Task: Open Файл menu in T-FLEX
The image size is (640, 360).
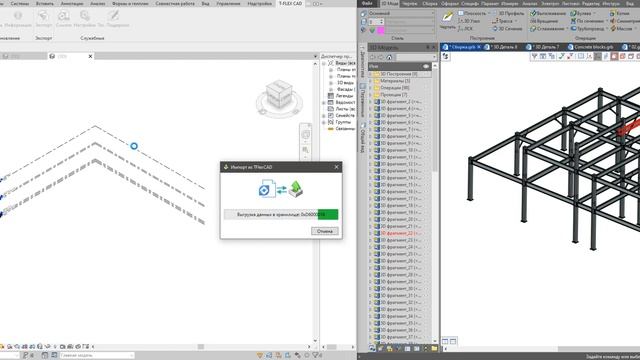Action: tap(367, 3)
